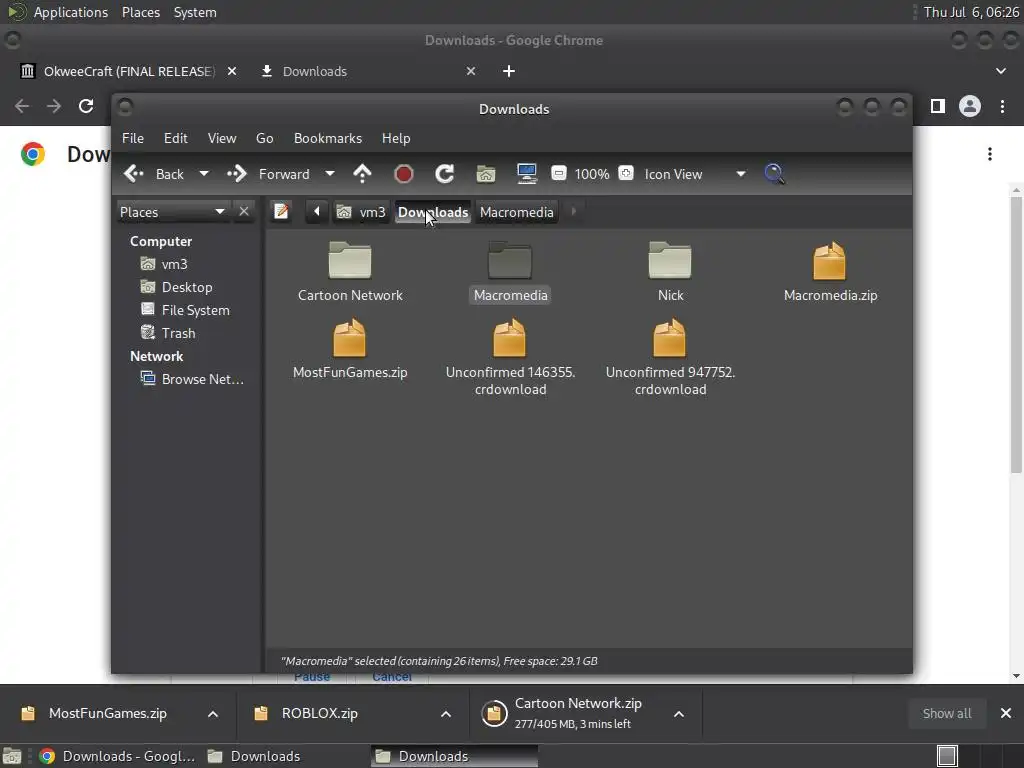Expand ROBLOX.zip download options chevron
The height and width of the screenshot is (768, 1024).
446,714
